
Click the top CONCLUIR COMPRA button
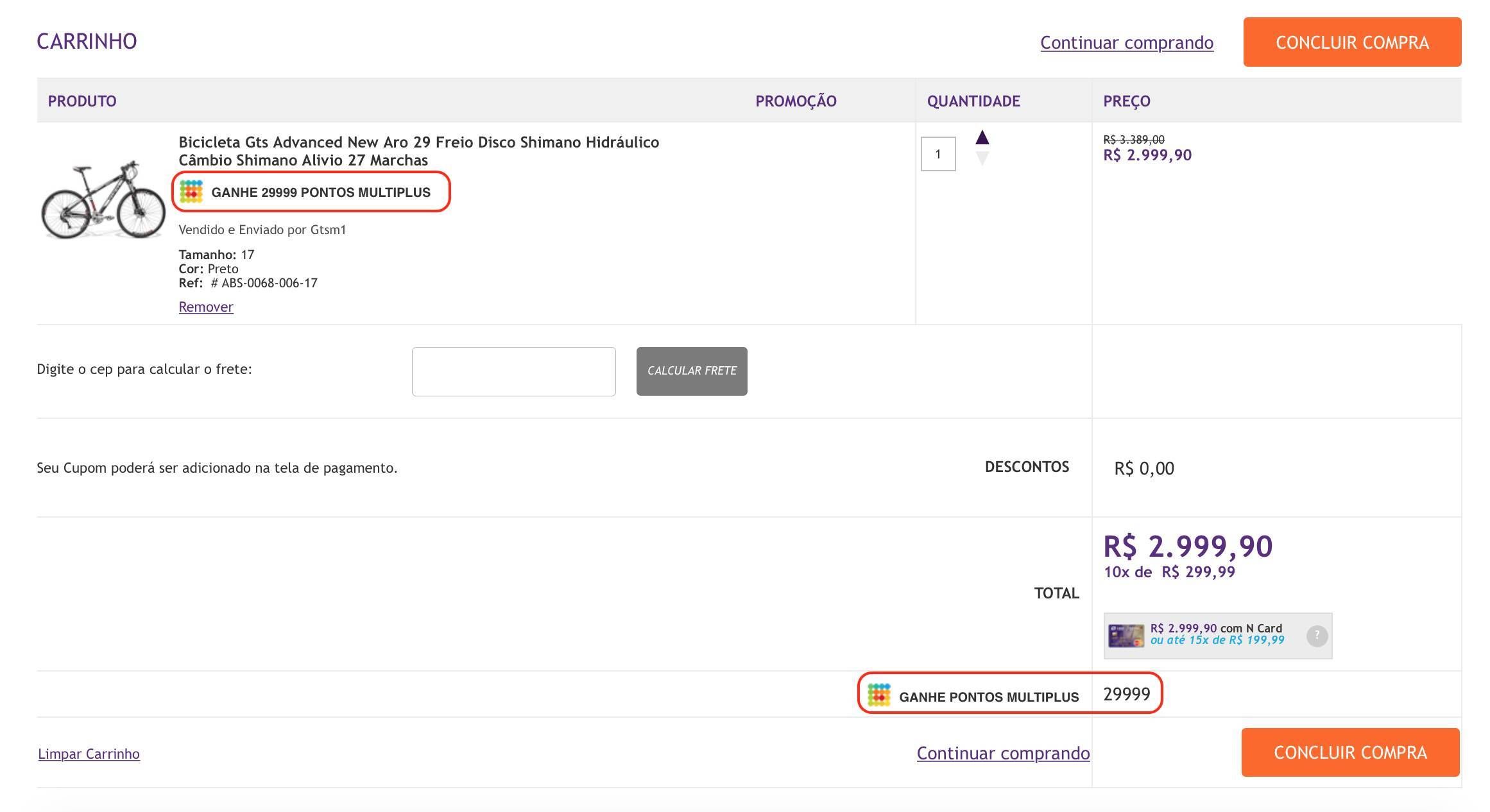coord(1352,42)
